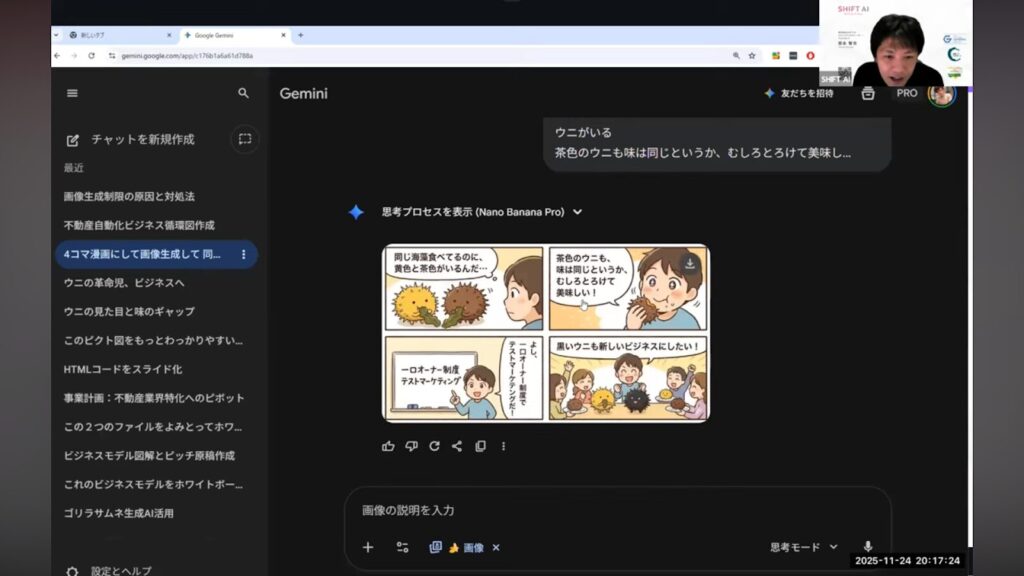
Task: Copy the response with copy icon
Action: [x=480, y=446]
